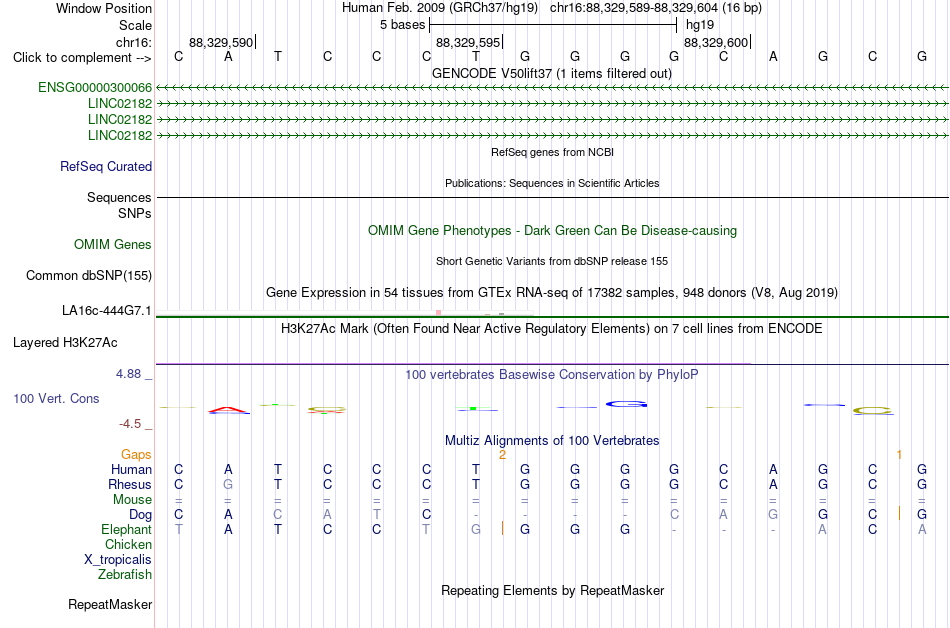Viewport: 950px width, 628px height.
Task: Select the 100 Vert. Cons label
Action: [x=56, y=398]
